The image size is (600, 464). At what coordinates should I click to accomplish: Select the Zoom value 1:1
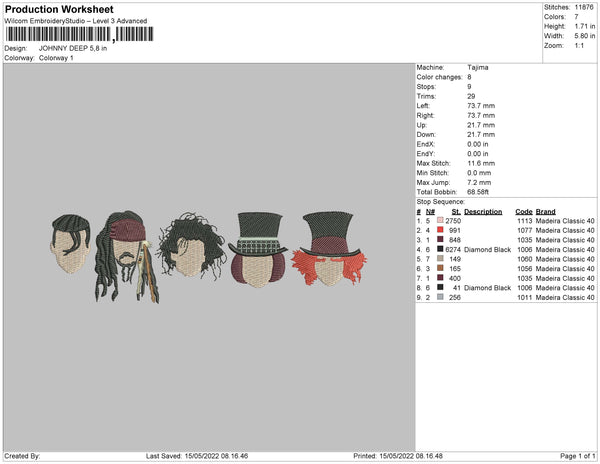pyautogui.click(x=579, y=46)
